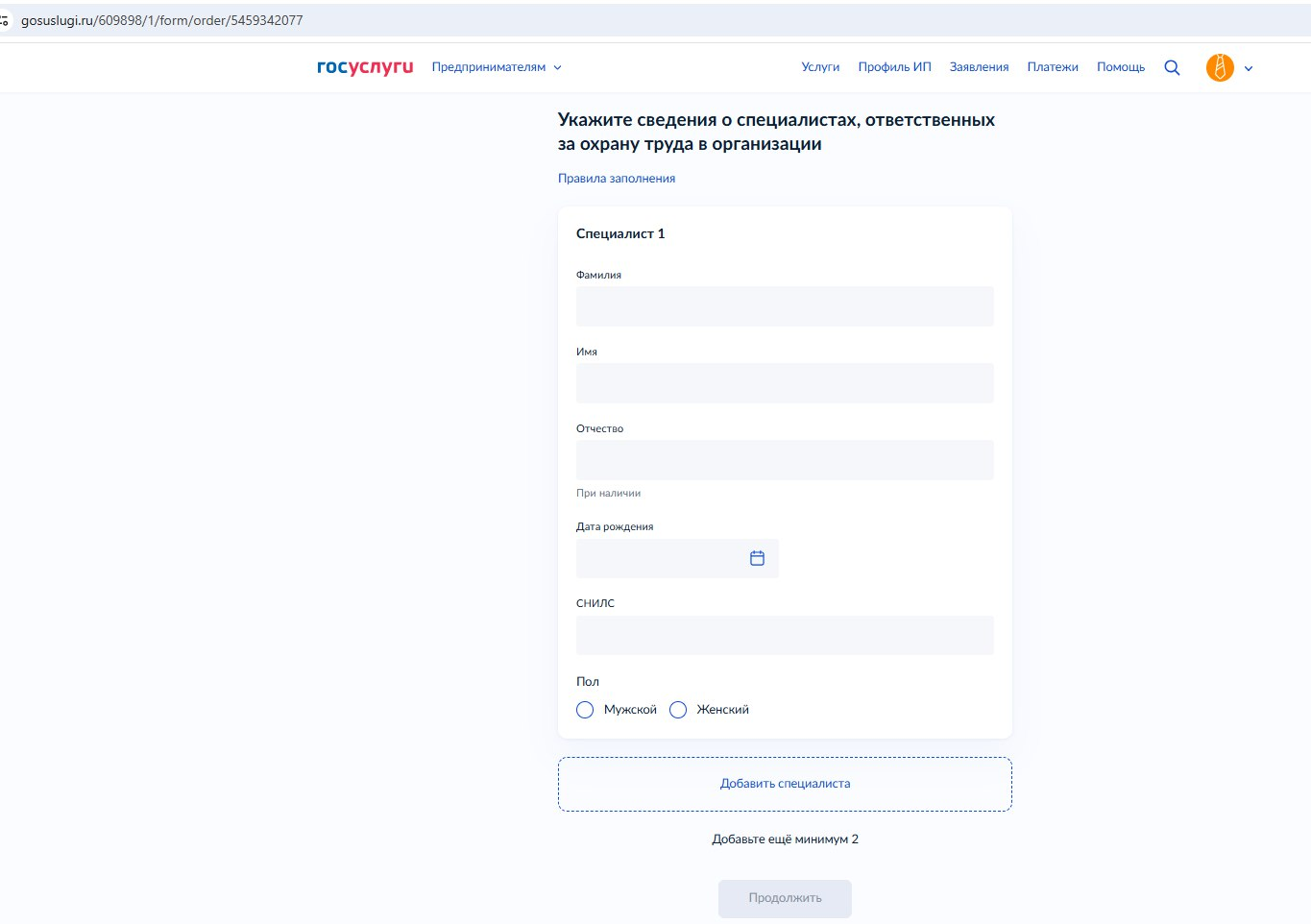The height and width of the screenshot is (924, 1311).
Task: Select the Мужской radio button
Action: pyautogui.click(x=585, y=710)
